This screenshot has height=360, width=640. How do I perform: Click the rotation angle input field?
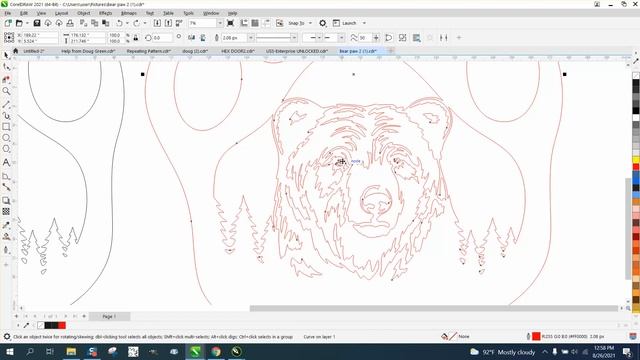pyautogui.click(x=162, y=38)
